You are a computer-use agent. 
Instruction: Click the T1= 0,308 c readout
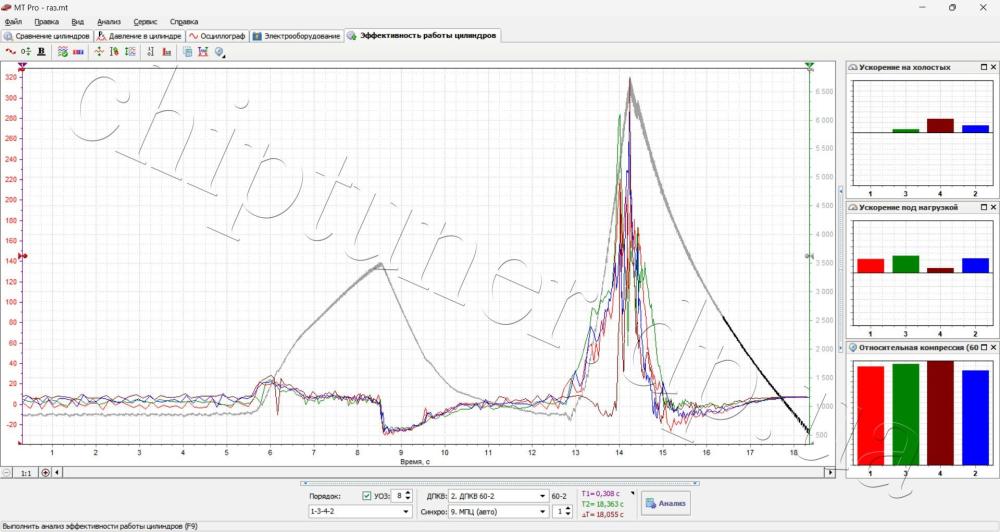coord(602,493)
